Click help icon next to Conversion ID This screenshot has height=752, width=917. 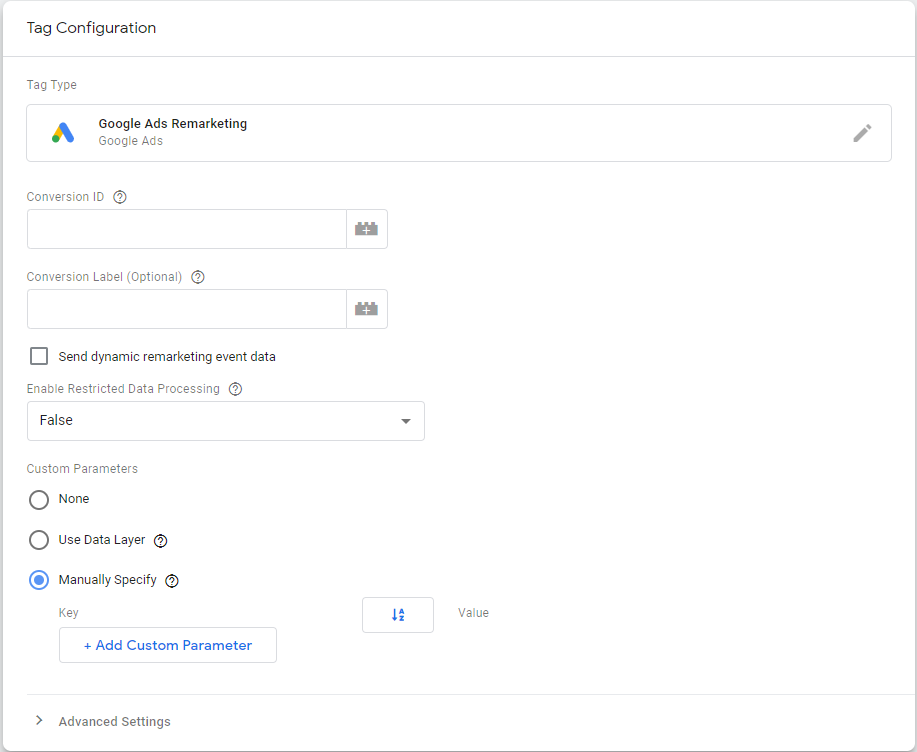120,197
